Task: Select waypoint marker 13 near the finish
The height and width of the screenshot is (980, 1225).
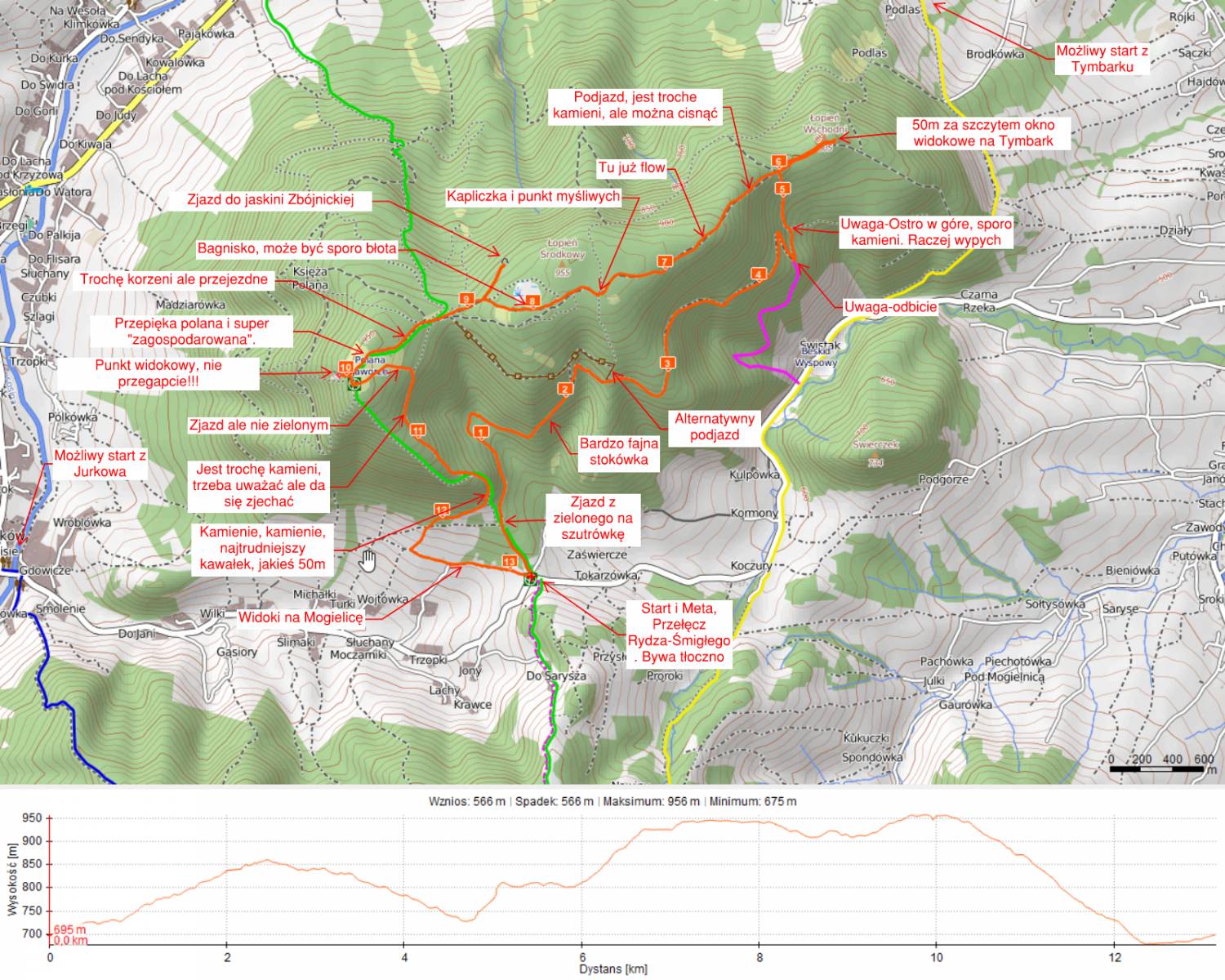Action: pyautogui.click(x=510, y=561)
